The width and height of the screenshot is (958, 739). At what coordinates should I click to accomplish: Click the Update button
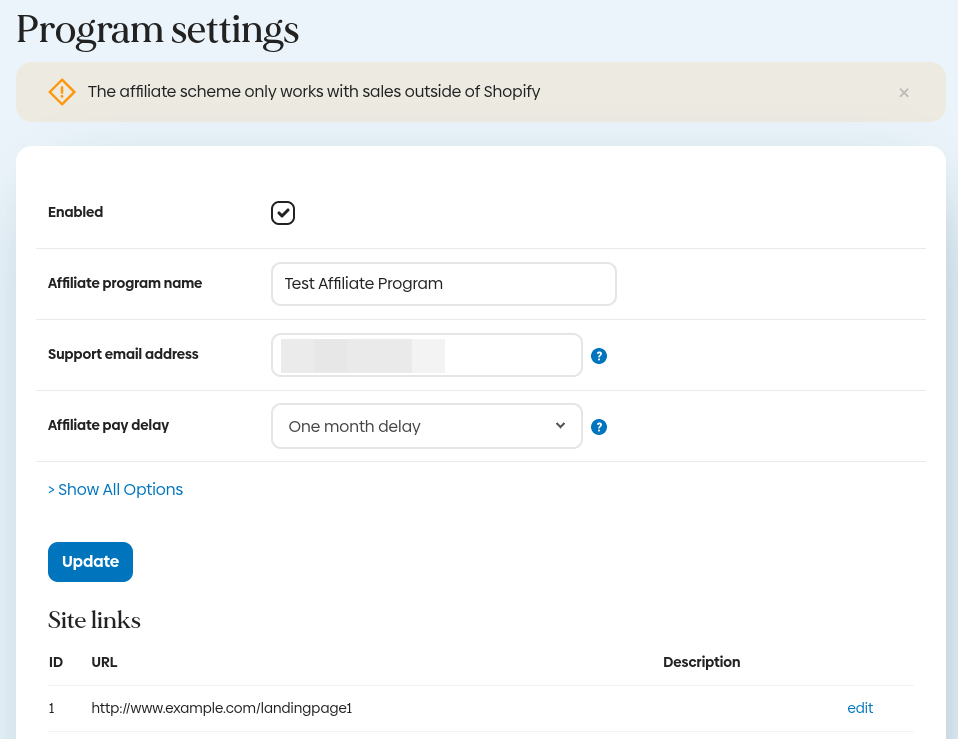tap(90, 562)
